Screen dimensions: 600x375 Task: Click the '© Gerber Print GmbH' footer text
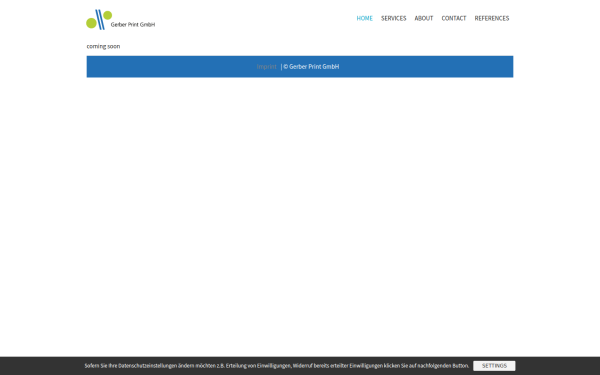tap(311, 67)
